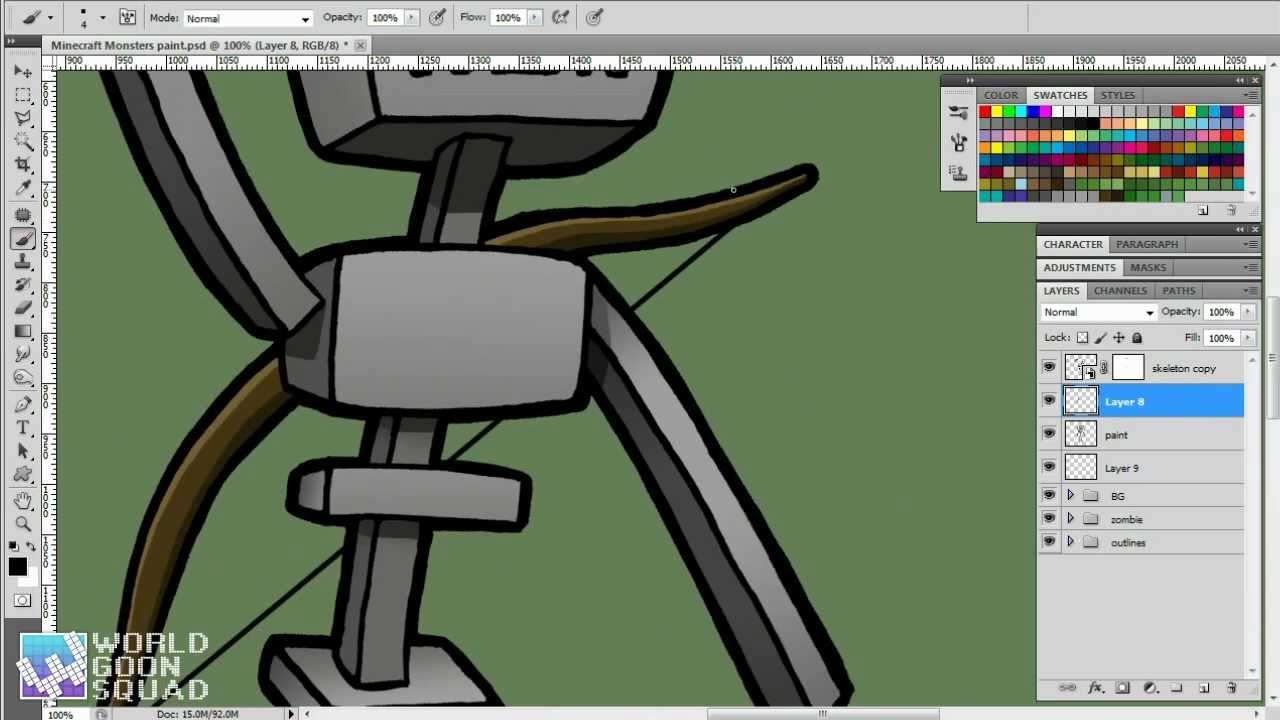Select the Rectangular Marquee tool
Screen dimensions: 1280x720
(24, 95)
